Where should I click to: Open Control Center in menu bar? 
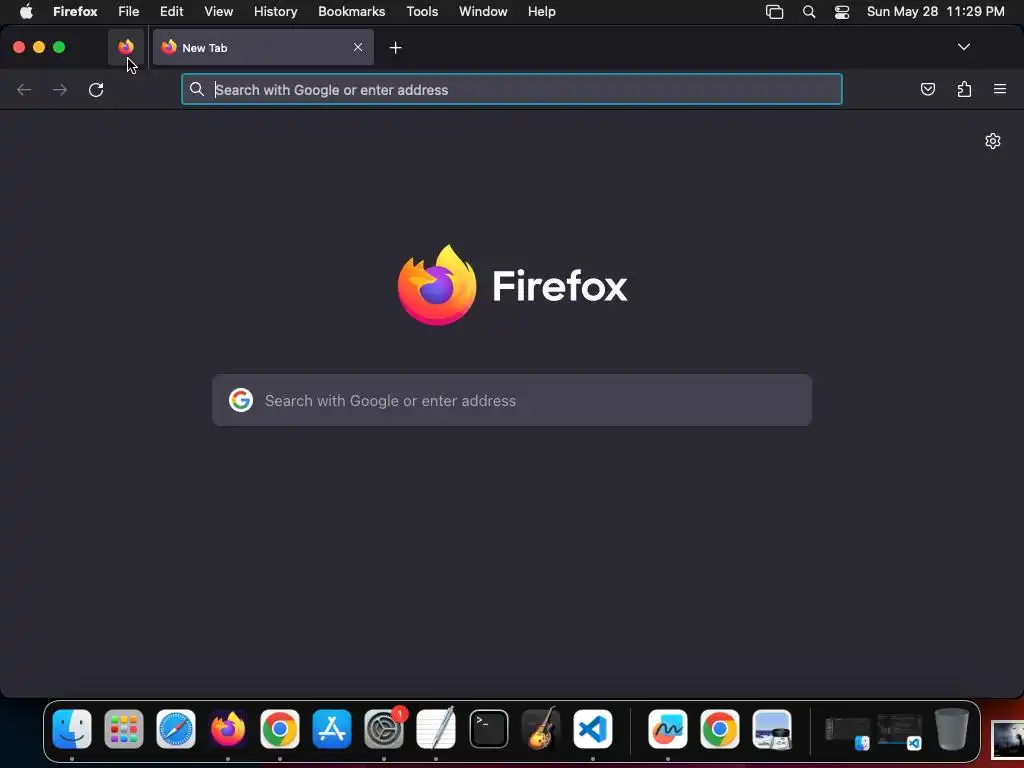tap(842, 12)
